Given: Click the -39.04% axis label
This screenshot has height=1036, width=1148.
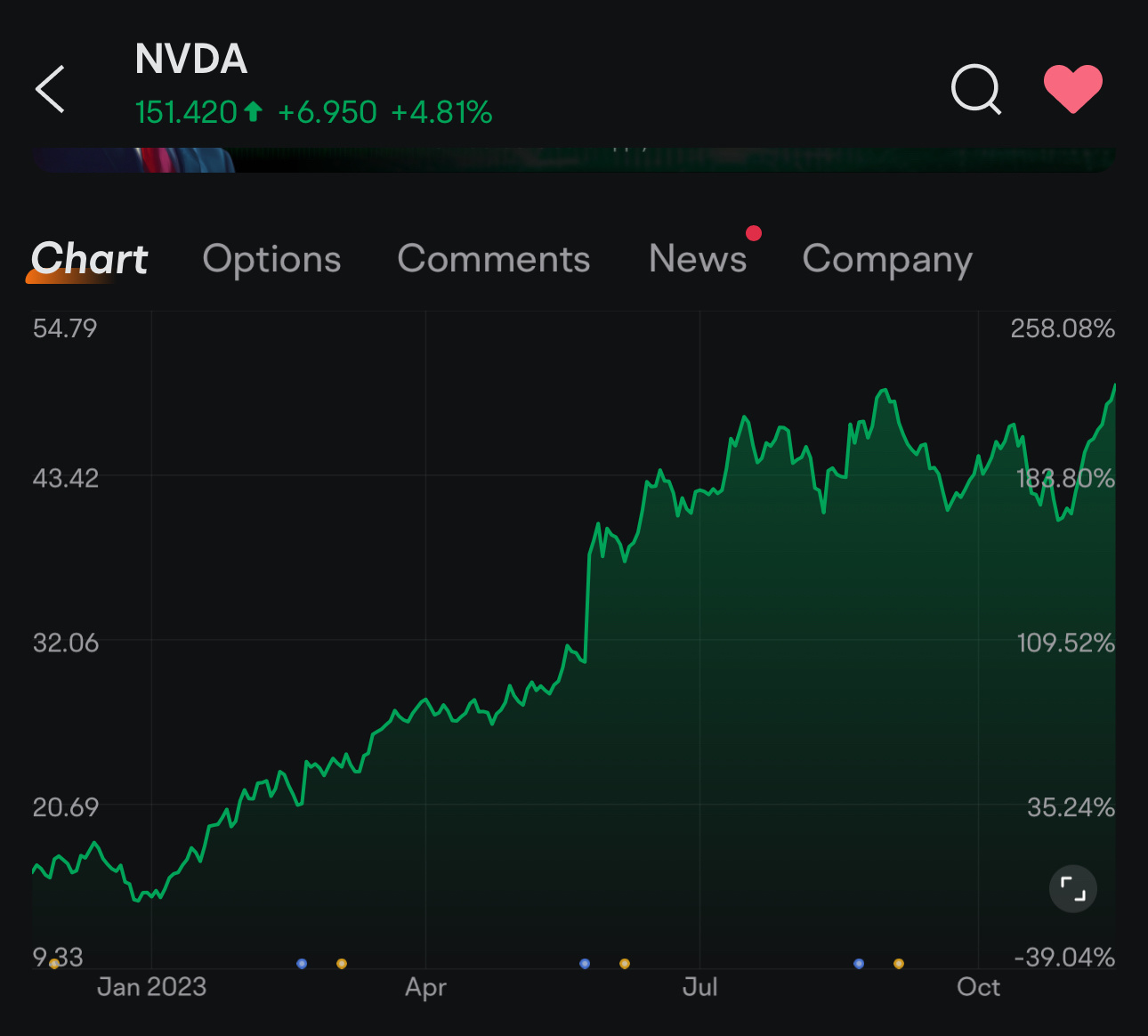Looking at the screenshot, I should tap(1064, 958).
